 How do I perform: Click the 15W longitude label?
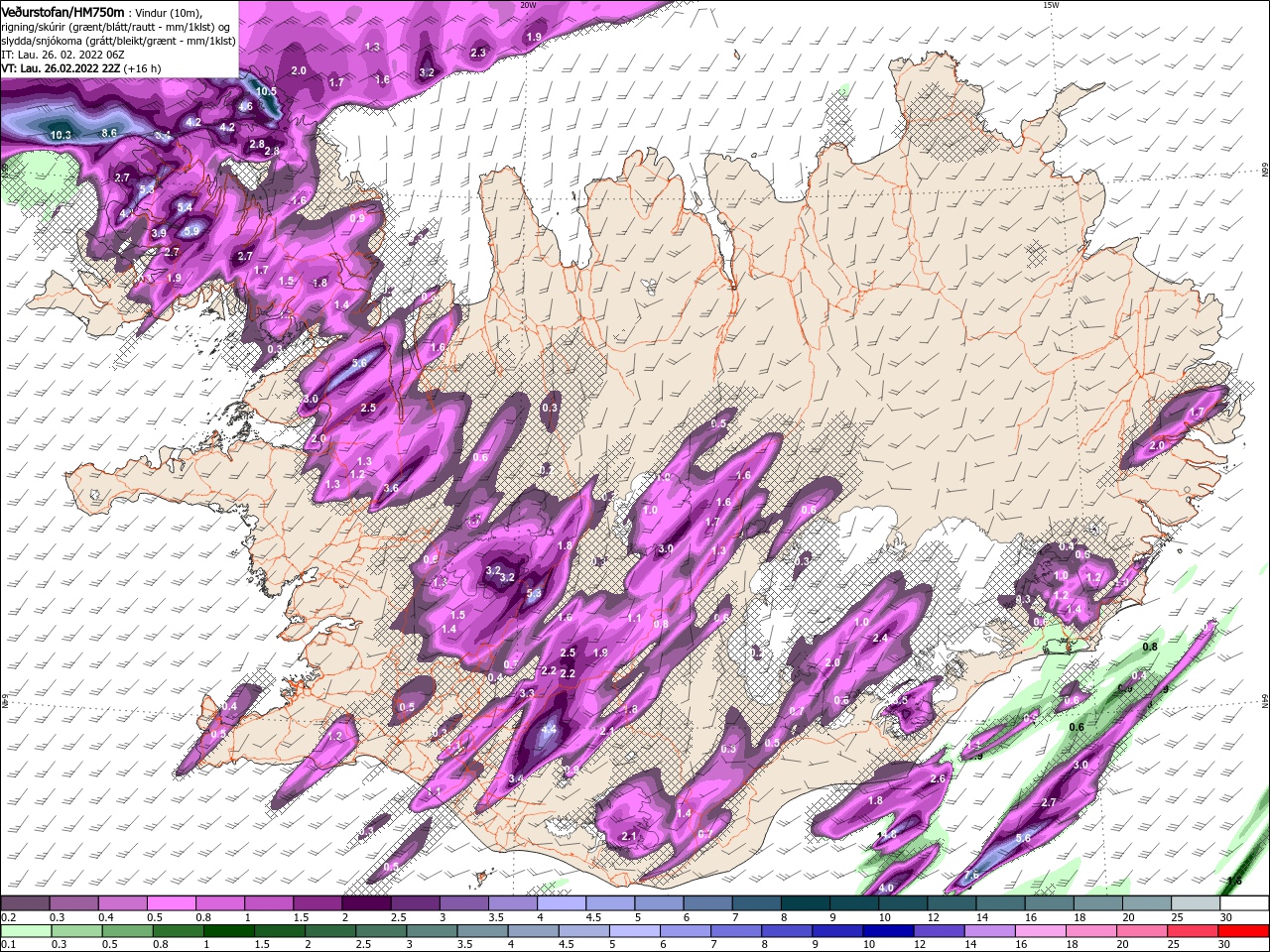coord(1051,5)
